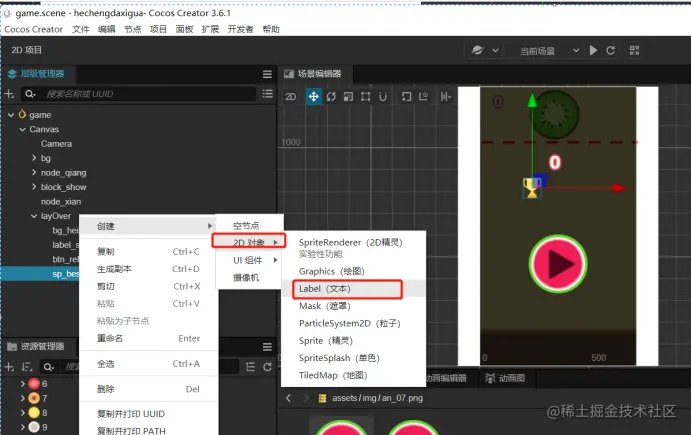
Task: Switch to the 动画图 tab
Action: point(506,378)
